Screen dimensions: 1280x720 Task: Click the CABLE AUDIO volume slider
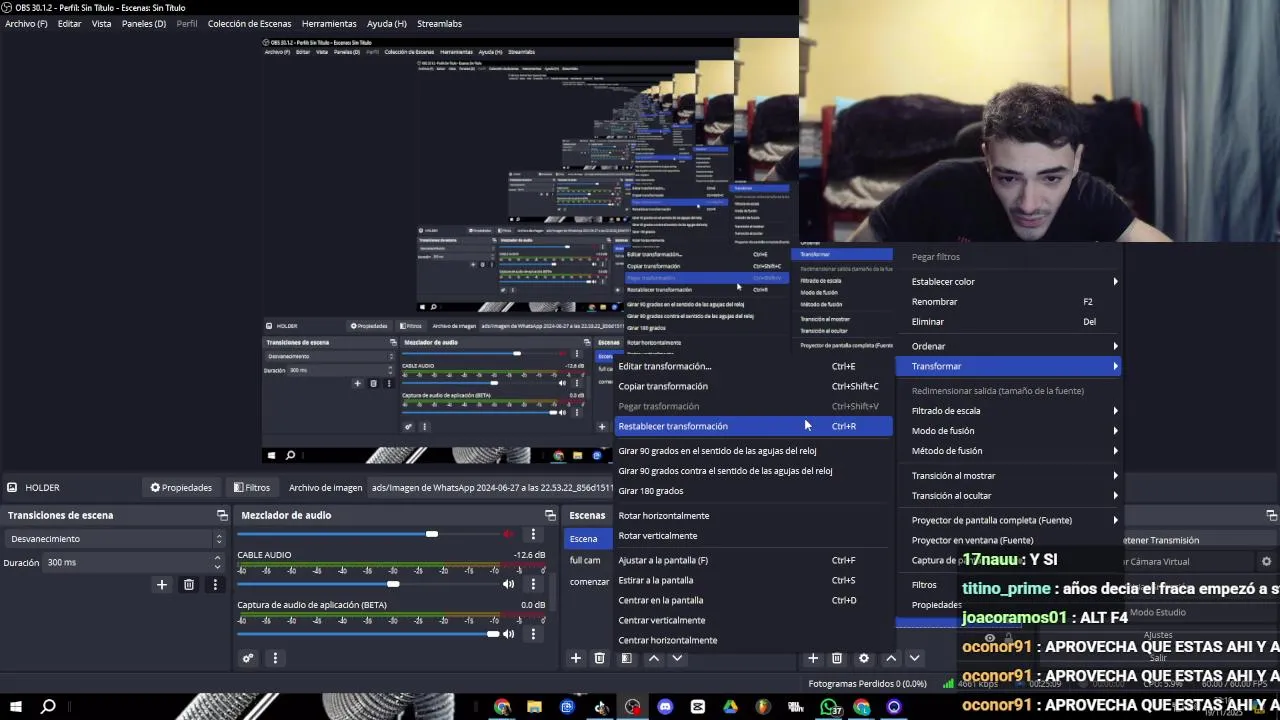pyautogui.click(x=368, y=584)
